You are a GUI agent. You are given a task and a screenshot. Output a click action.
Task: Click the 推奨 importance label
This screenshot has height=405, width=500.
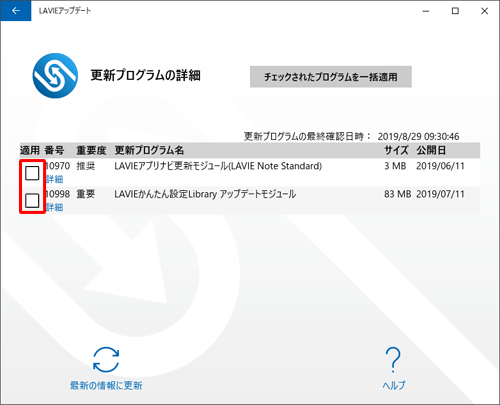(86, 166)
